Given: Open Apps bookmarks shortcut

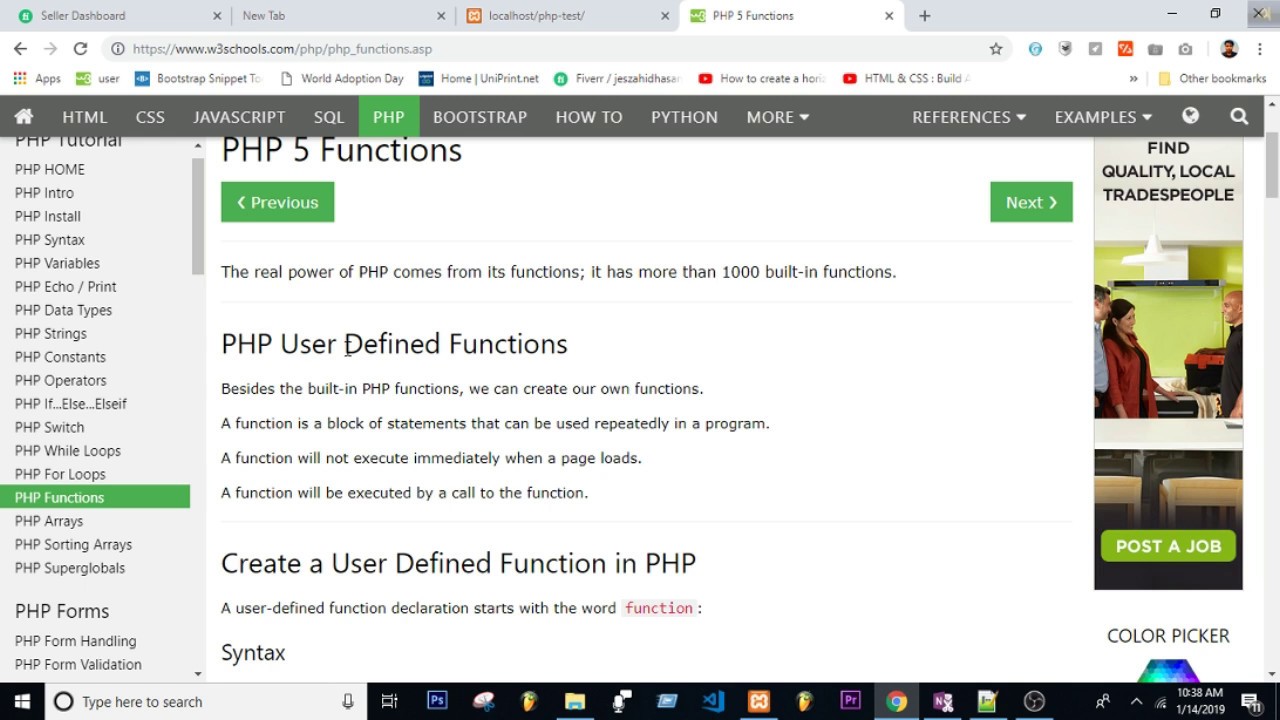Looking at the screenshot, I should point(37,78).
